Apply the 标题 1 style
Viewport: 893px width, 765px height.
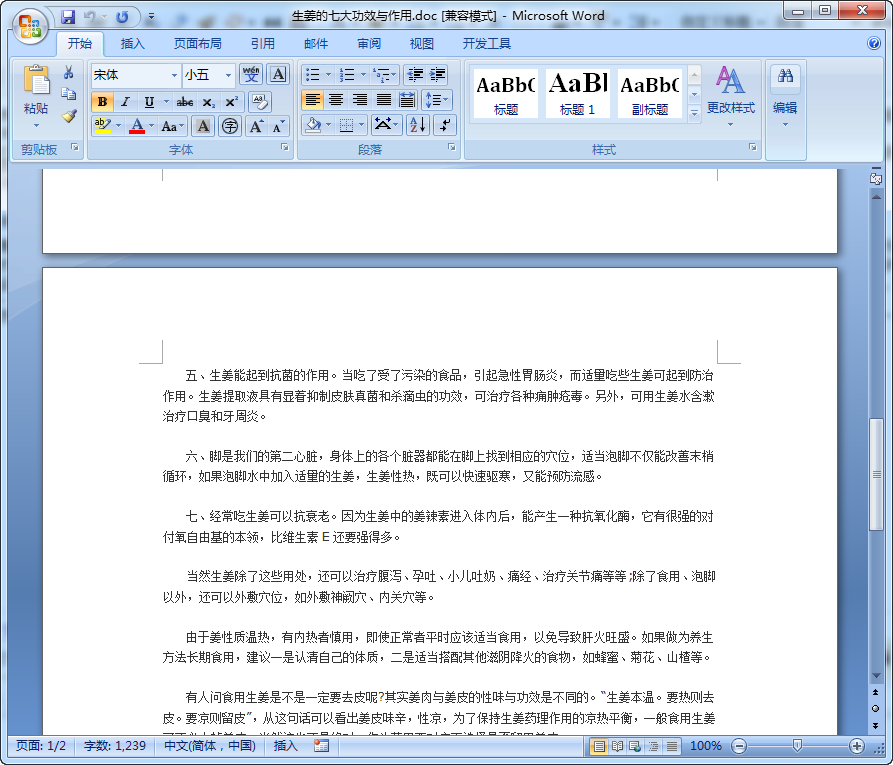[x=577, y=93]
